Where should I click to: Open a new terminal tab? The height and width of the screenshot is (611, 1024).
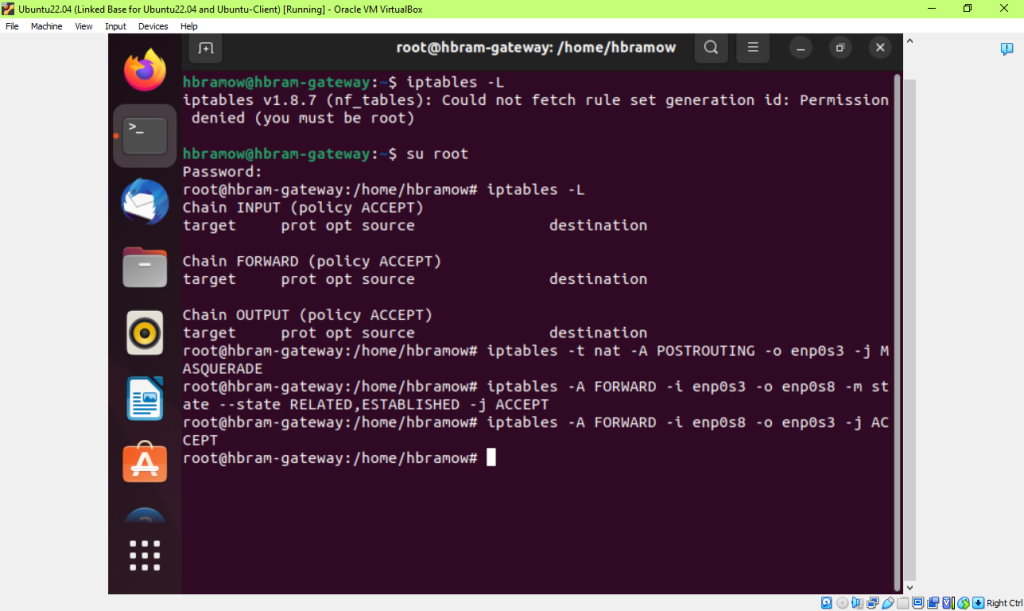click(x=206, y=48)
